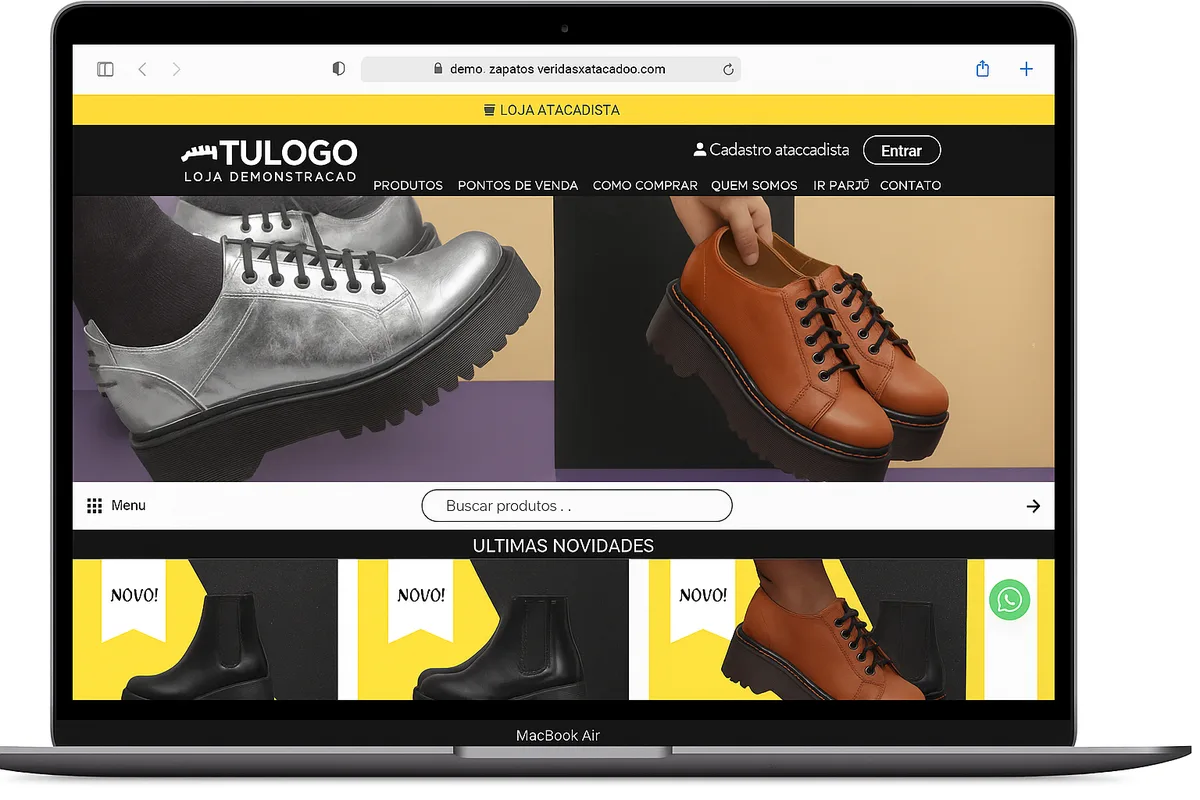Open Cadastro ataccadista registration
Viewport: 1200px width, 800px height.
point(779,149)
